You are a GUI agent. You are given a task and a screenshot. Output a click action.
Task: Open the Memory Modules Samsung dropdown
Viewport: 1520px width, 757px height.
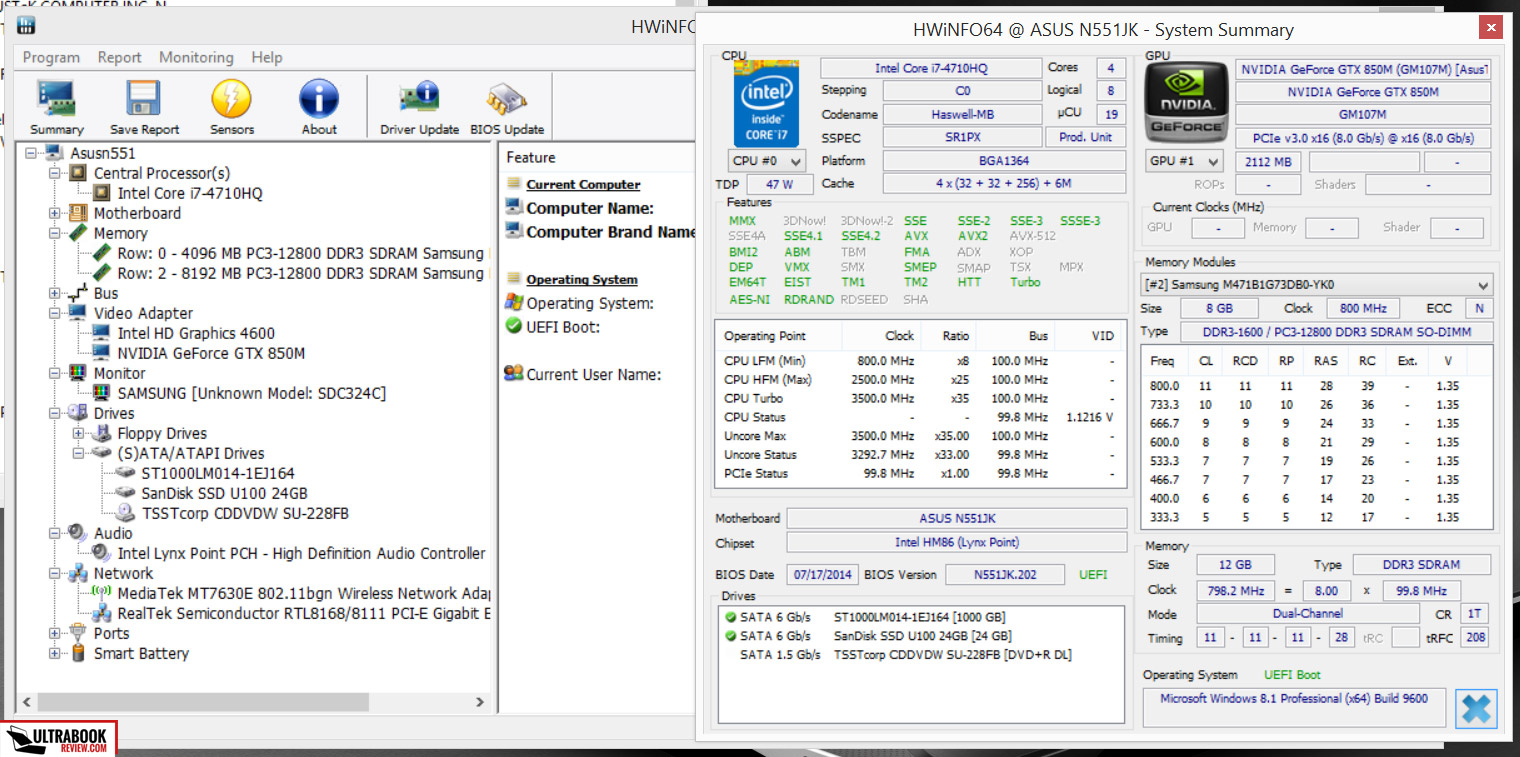click(x=1317, y=284)
